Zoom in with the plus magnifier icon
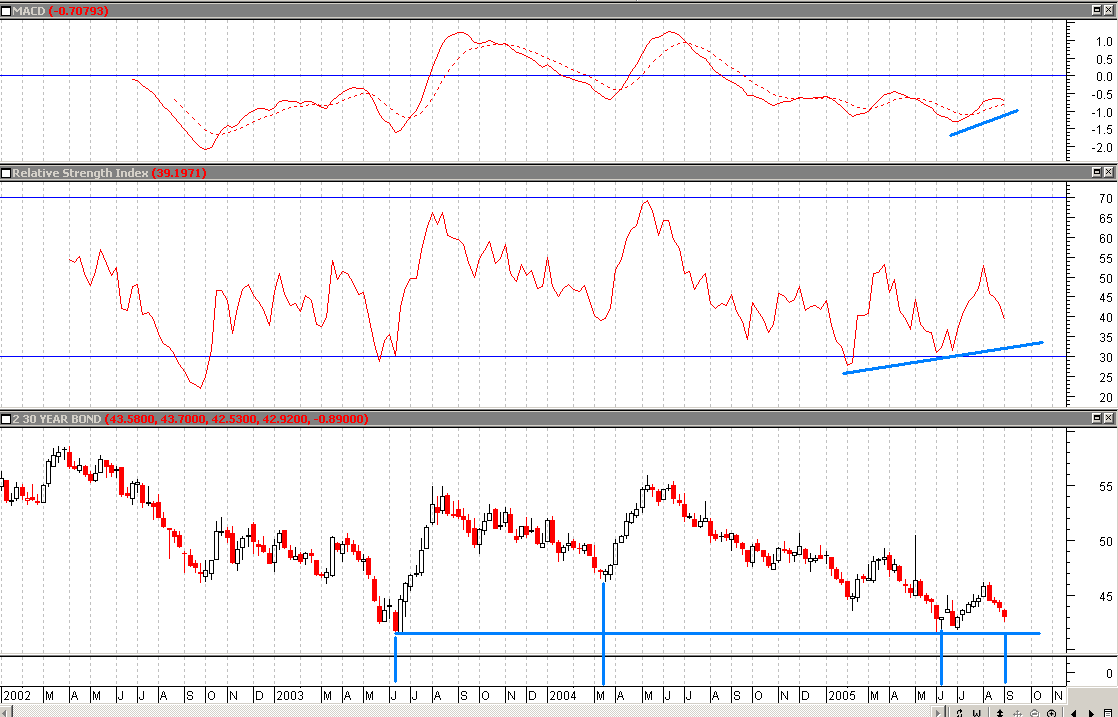 pyautogui.click(x=1052, y=713)
